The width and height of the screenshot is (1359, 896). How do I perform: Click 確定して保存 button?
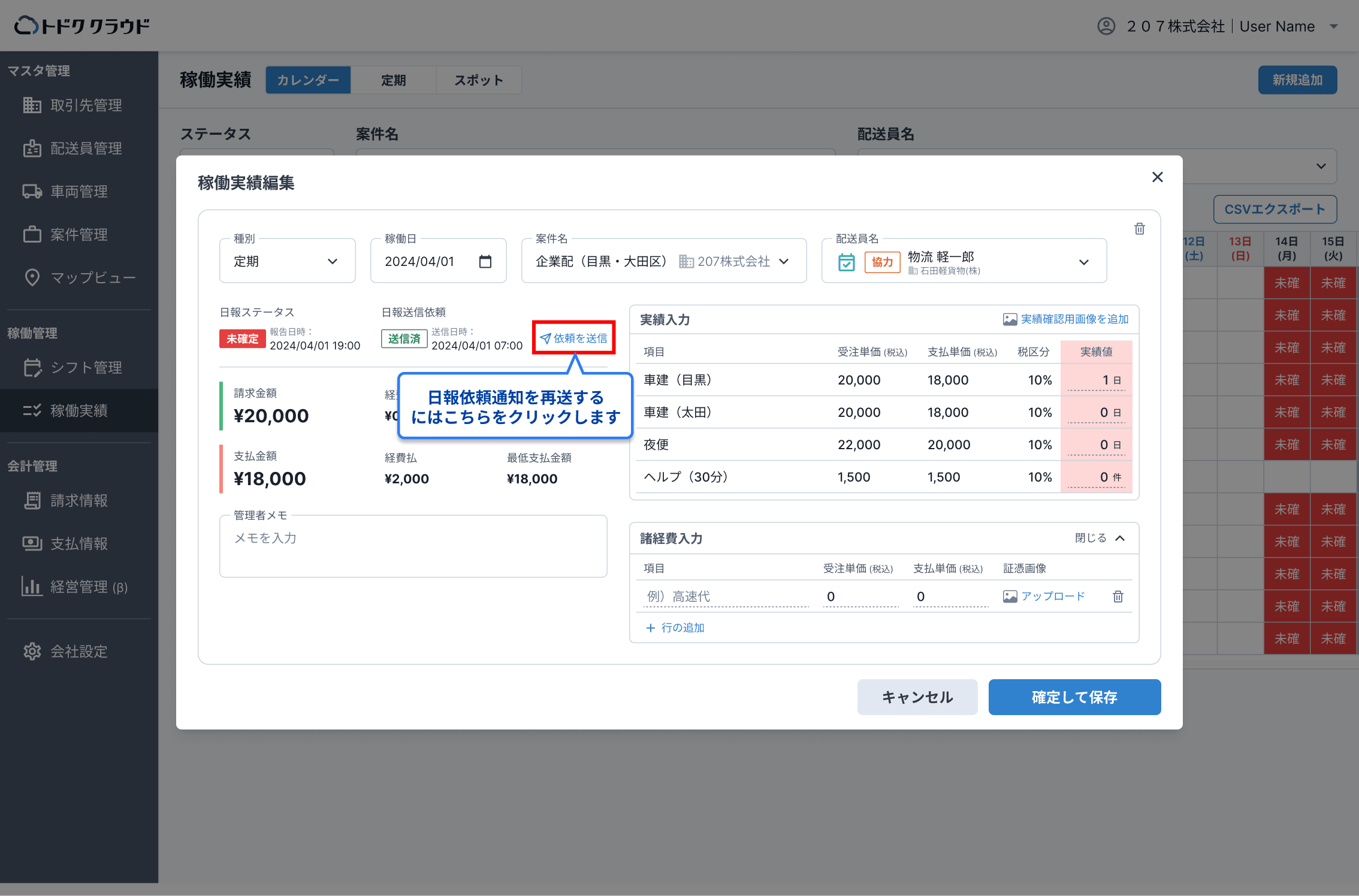(1075, 697)
